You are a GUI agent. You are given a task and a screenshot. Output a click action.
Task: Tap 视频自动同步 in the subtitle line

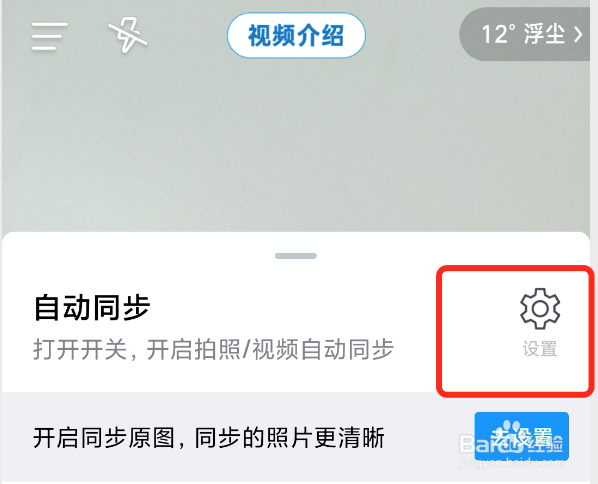coord(323,349)
